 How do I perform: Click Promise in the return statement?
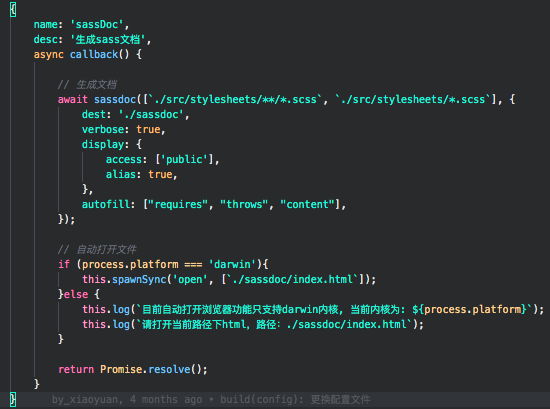(x=121, y=369)
